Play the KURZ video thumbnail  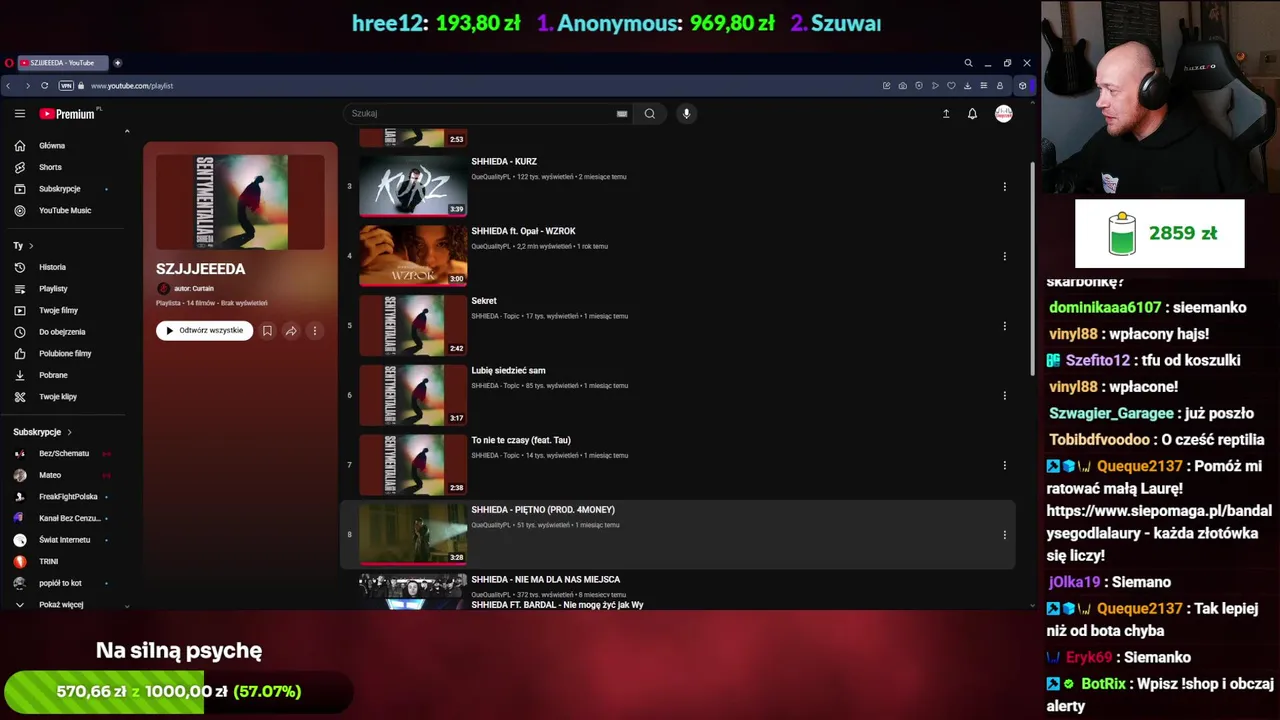click(x=413, y=186)
